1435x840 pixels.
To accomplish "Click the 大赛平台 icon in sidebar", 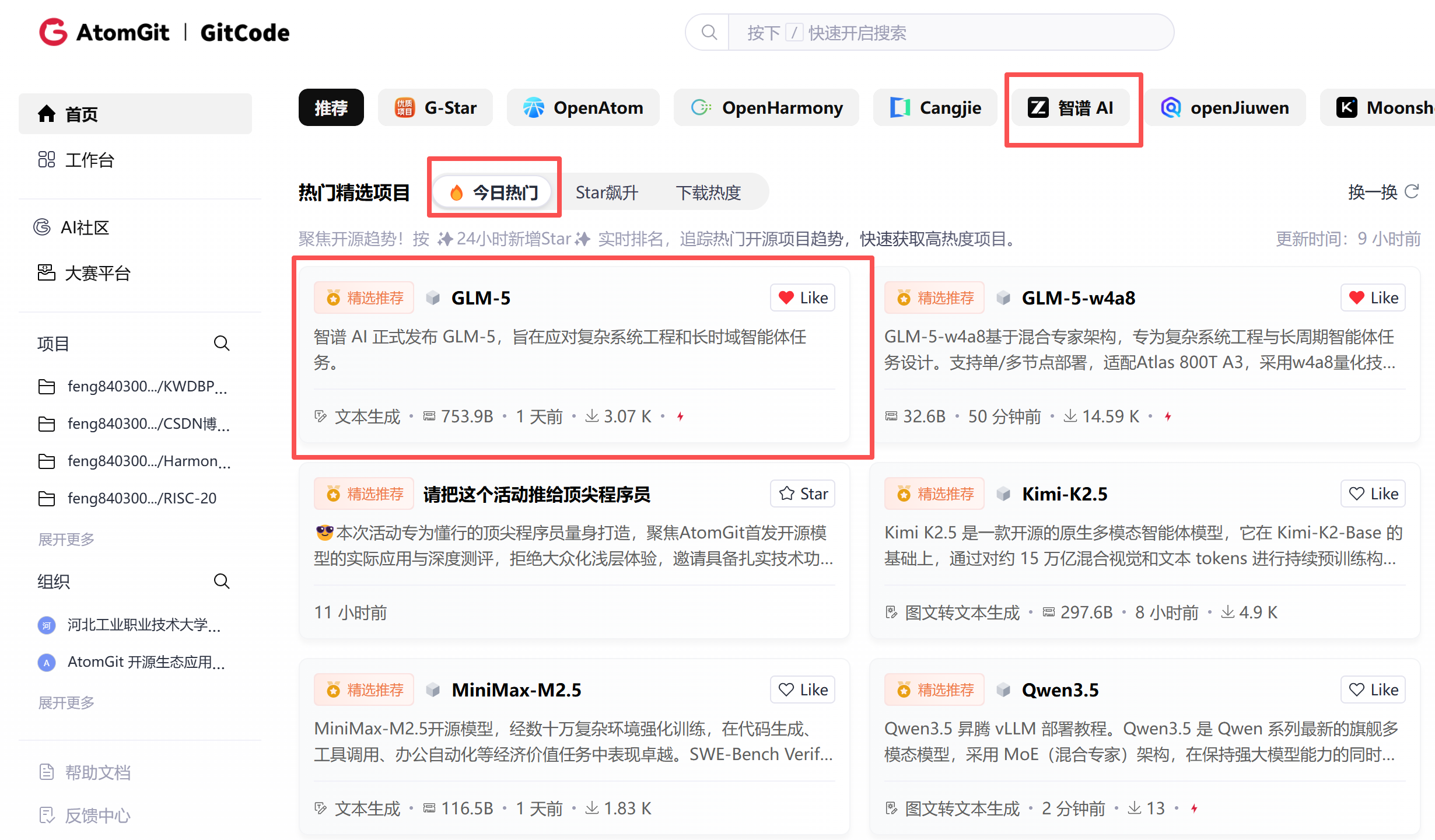I will click(47, 272).
